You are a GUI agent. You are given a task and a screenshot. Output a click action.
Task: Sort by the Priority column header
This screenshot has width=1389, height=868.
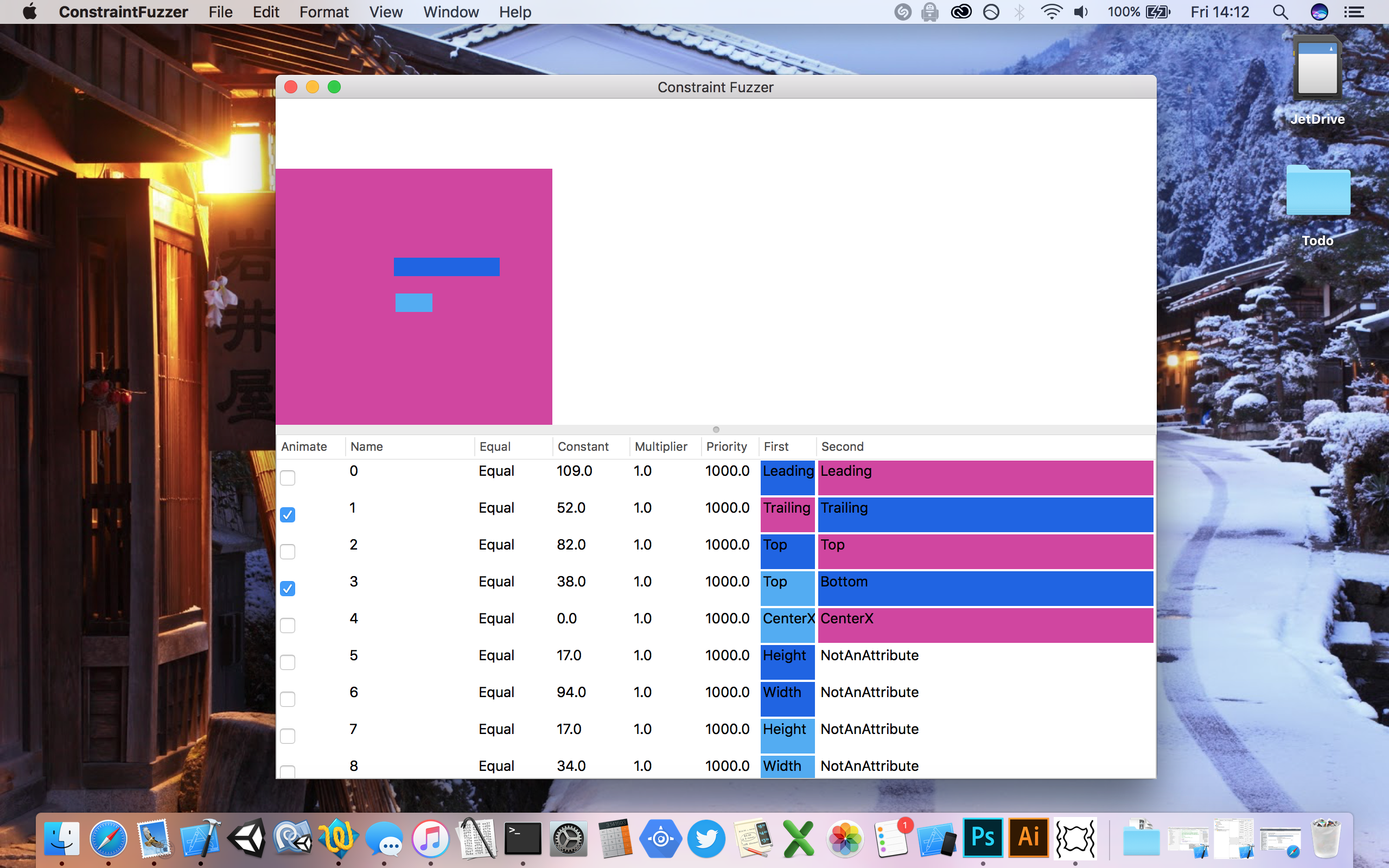pyautogui.click(x=726, y=446)
